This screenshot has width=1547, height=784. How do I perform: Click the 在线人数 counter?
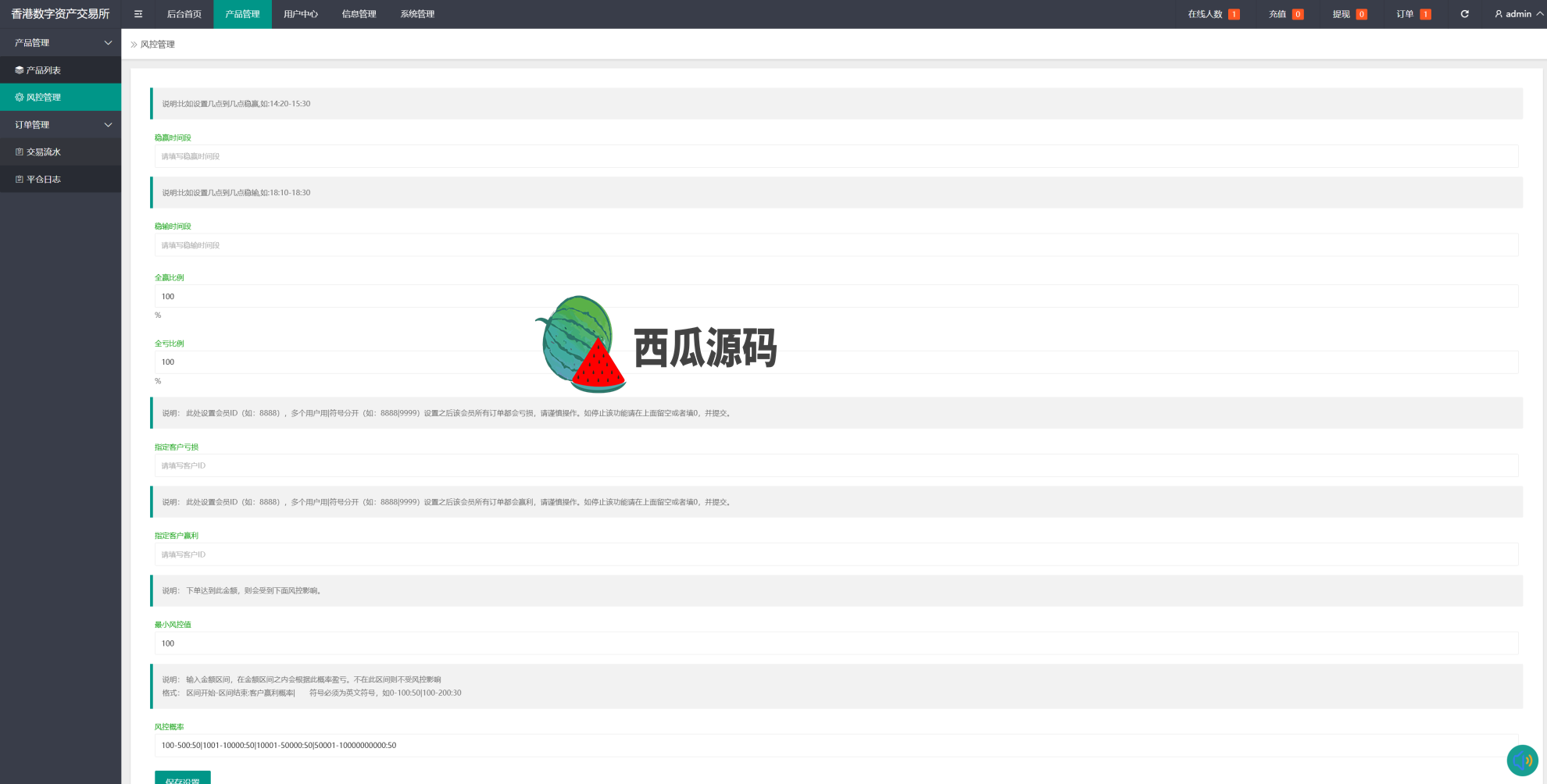[1213, 14]
